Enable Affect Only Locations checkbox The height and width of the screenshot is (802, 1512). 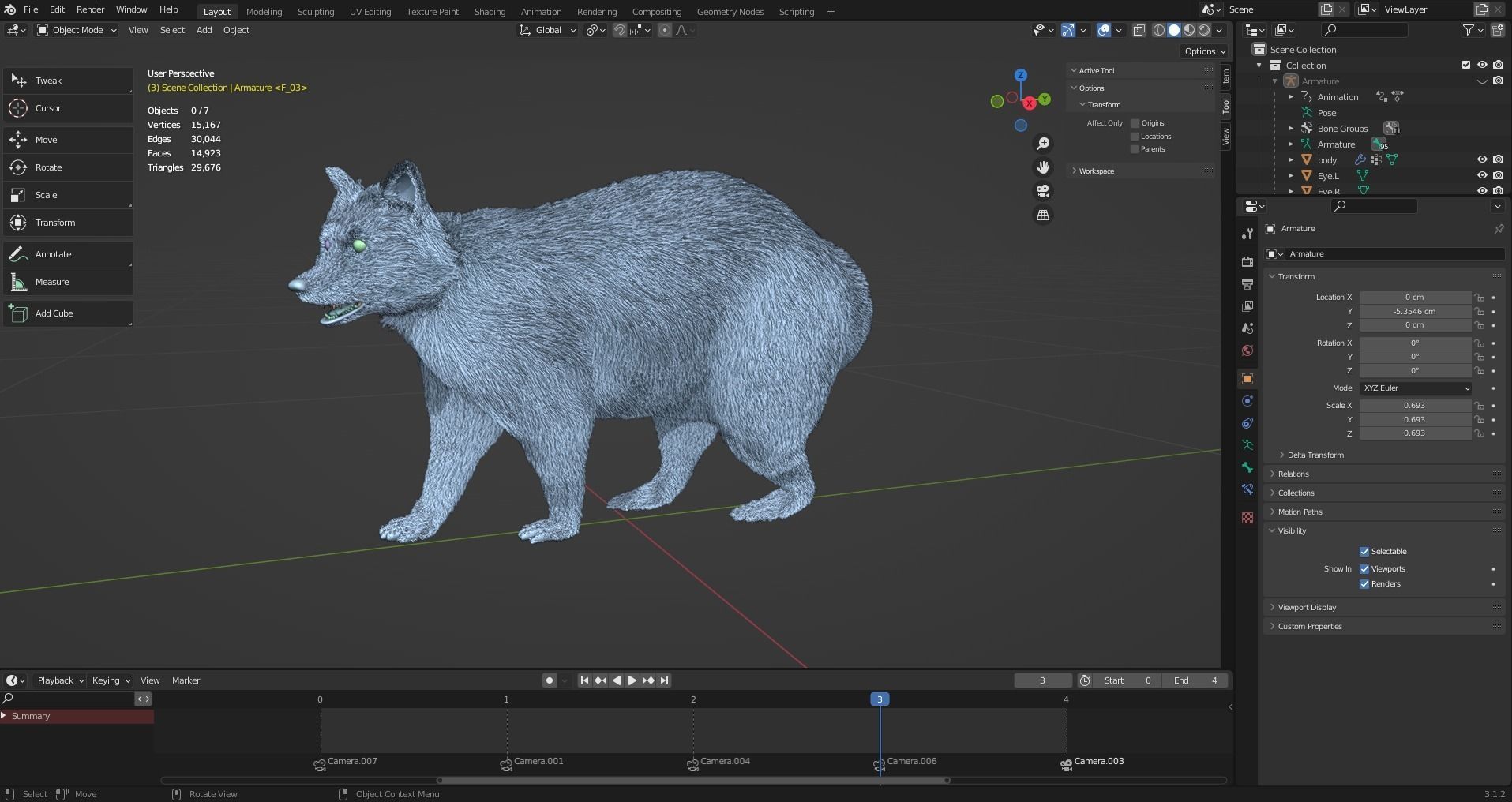tap(1135, 137)
